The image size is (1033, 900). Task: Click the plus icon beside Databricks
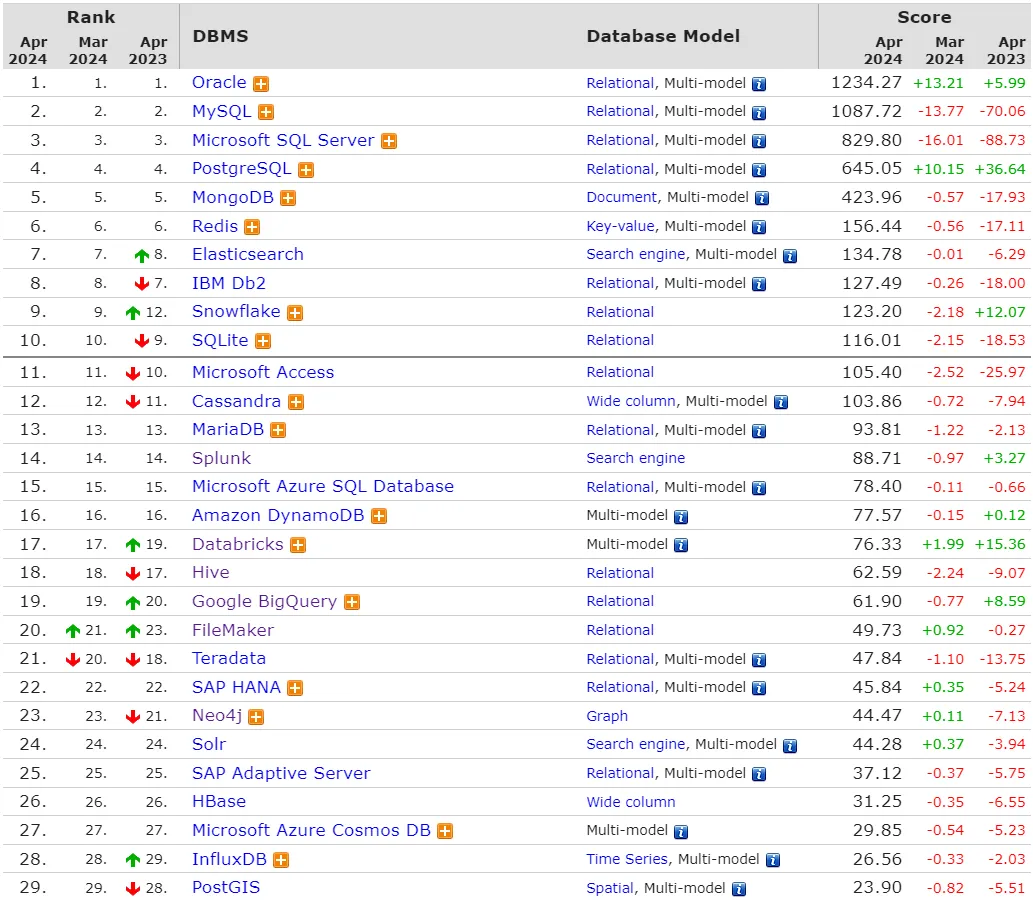[x=298, y=545]
